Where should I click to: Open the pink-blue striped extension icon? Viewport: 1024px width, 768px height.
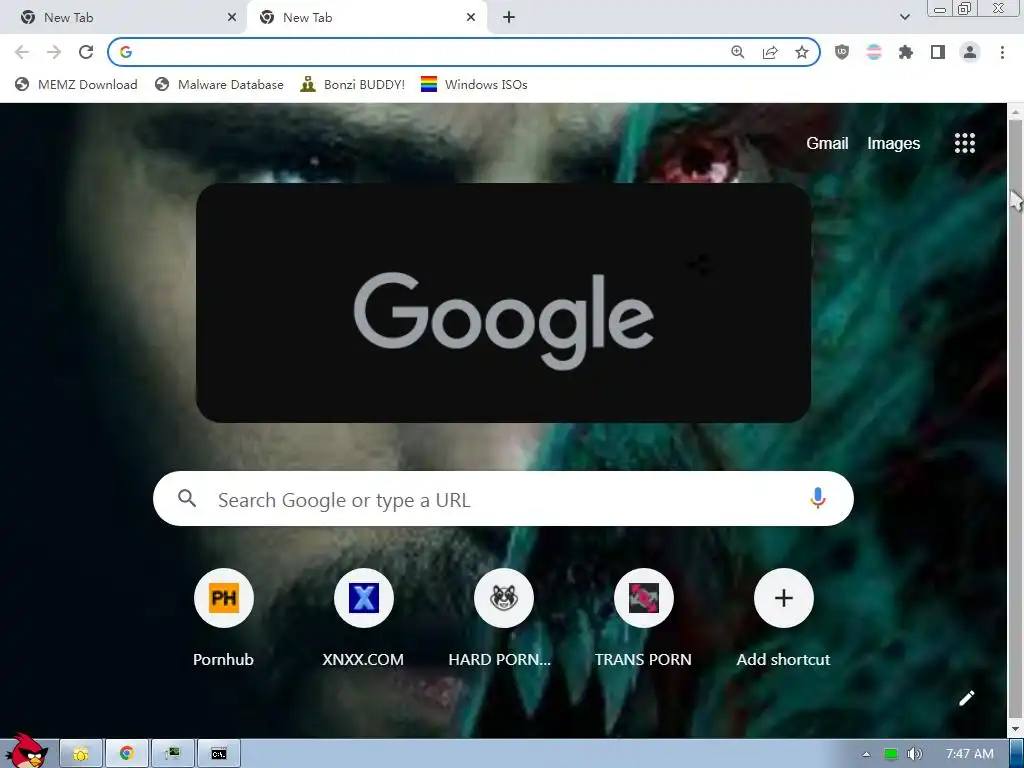874,52
